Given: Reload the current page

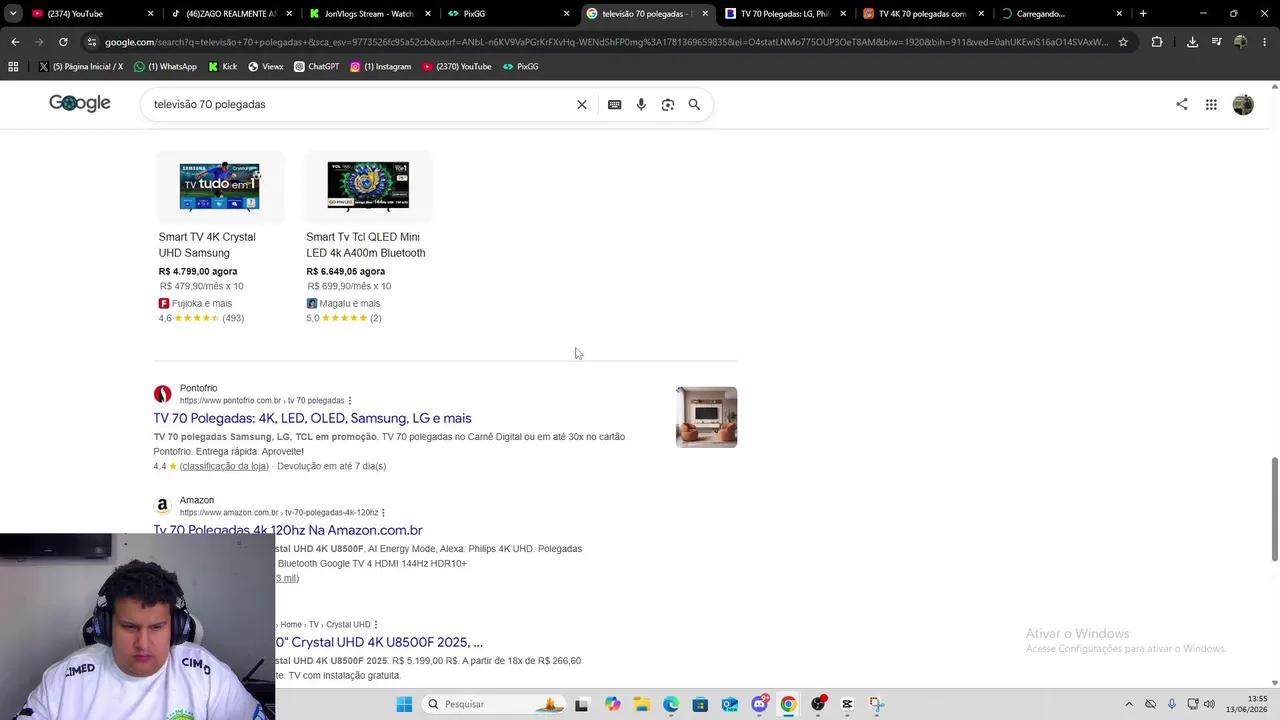Looking at the screenshot, I should click(x=63, y=42).
